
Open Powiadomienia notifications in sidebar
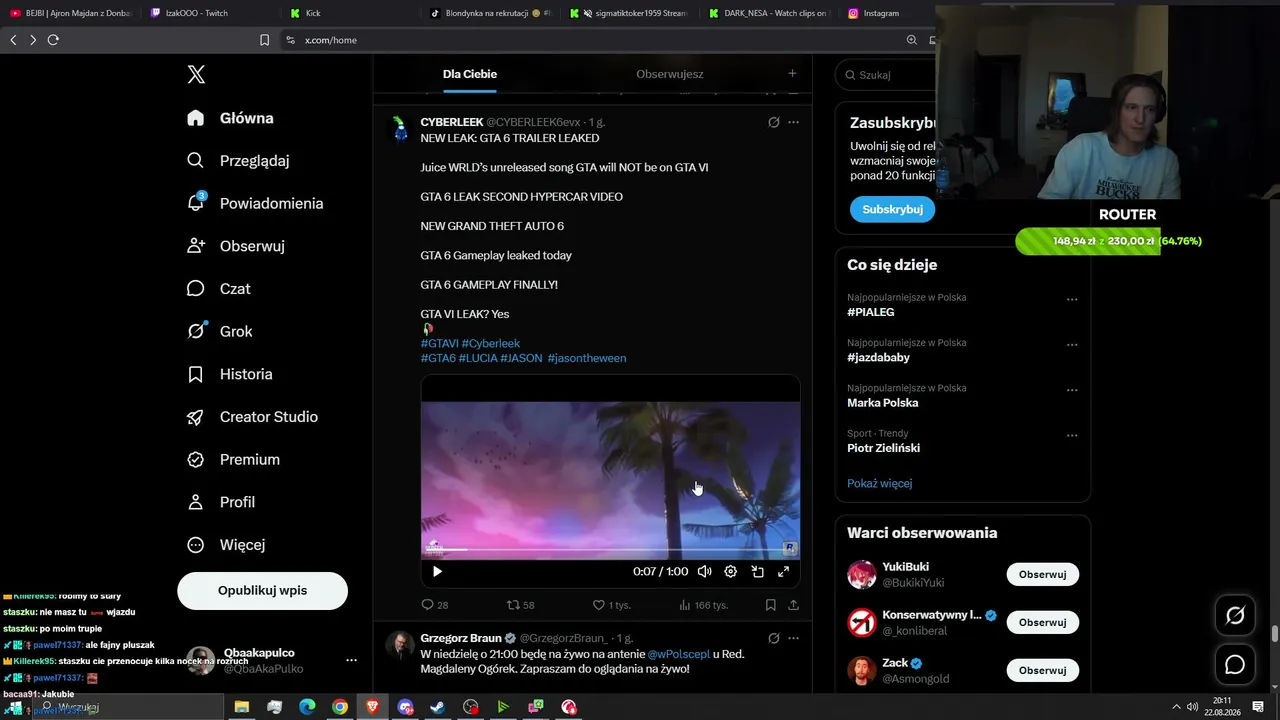pyautogui.click(x=255, y=203)
